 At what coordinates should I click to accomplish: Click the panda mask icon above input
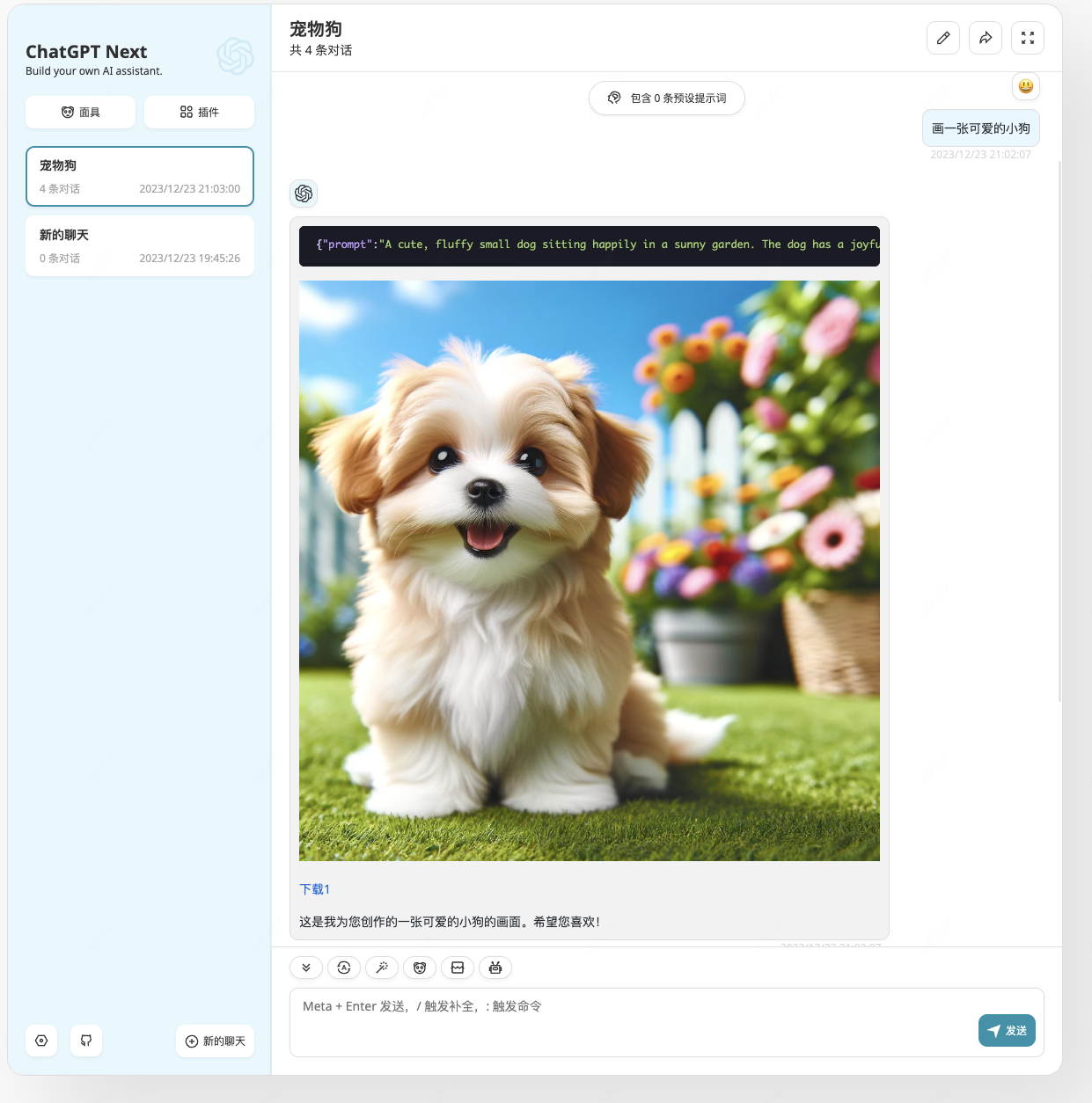pos(420,968)
